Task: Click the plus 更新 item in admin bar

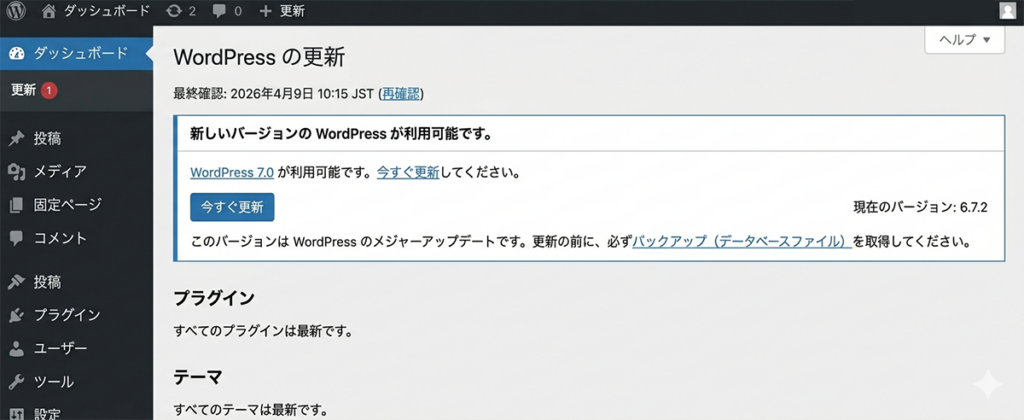Action: (281, 11)
